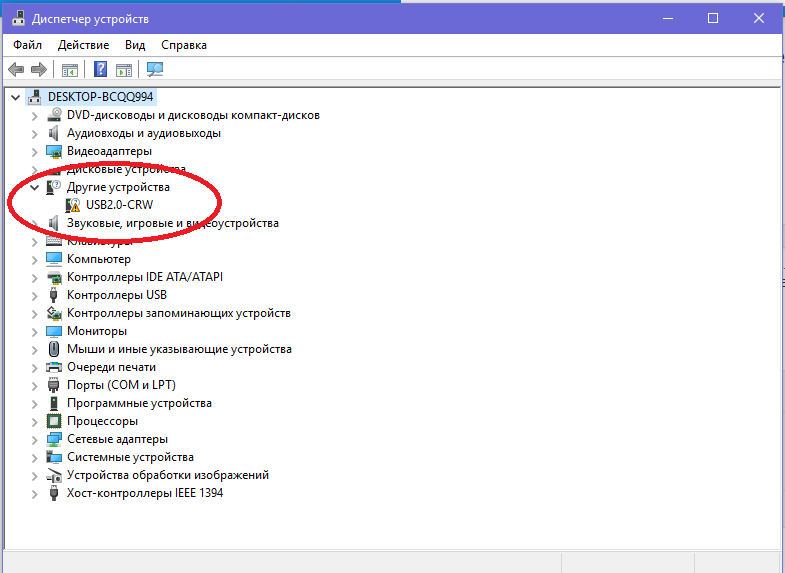Screen dimensions: 785x573
Task: Click the Show/Hide action pane icon
Action: (124, 70)
